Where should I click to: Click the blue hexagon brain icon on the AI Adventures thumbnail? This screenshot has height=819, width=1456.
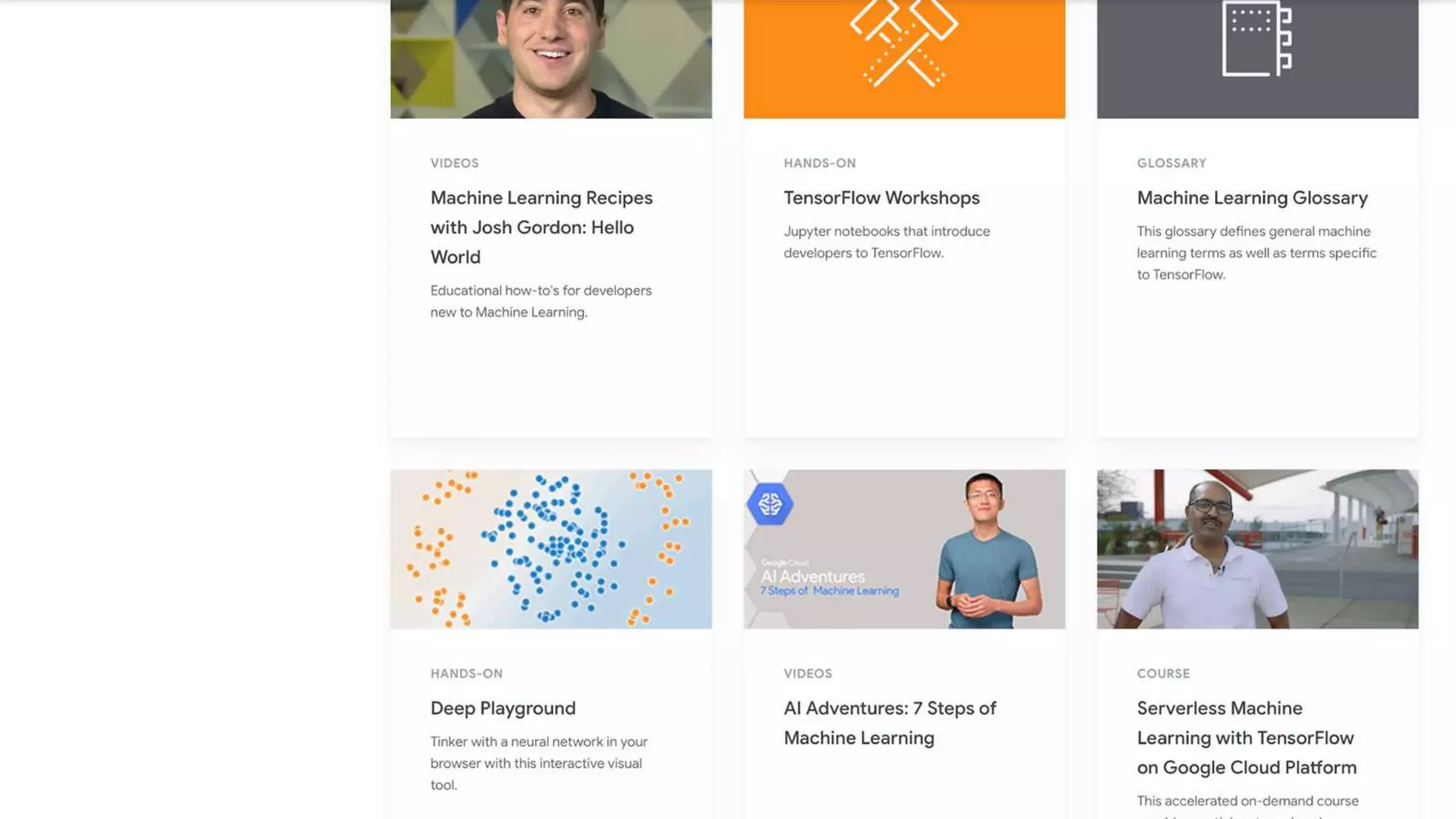(x=770, y=504)
